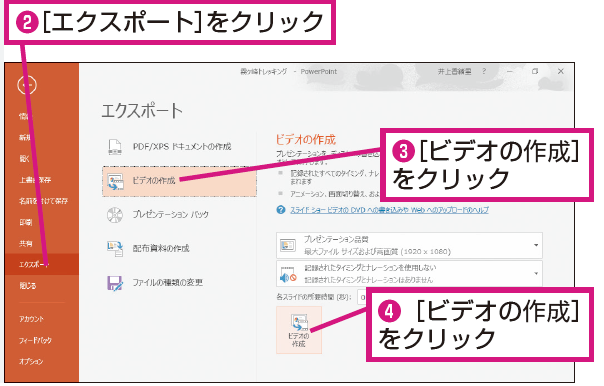Open the 印刷 sidebar item
Viewport: 604px width, 386px height.
click(26, 222)
